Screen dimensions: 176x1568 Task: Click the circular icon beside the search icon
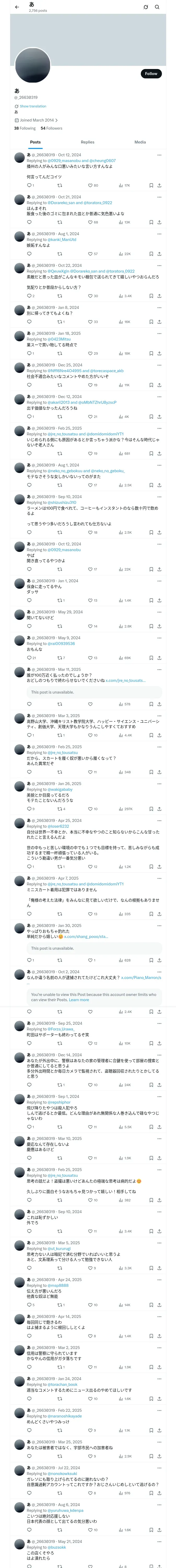(x=146, y=7)
